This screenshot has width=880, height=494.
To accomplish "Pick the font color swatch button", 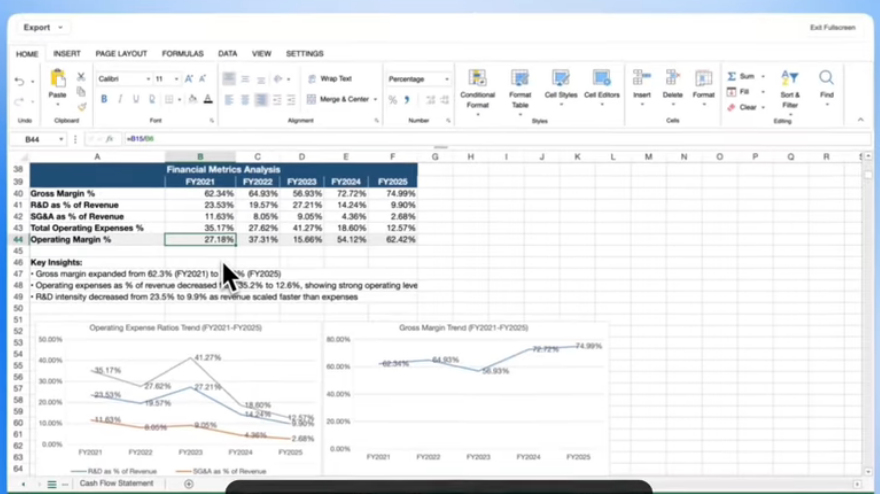I will [x=207, y=99].
